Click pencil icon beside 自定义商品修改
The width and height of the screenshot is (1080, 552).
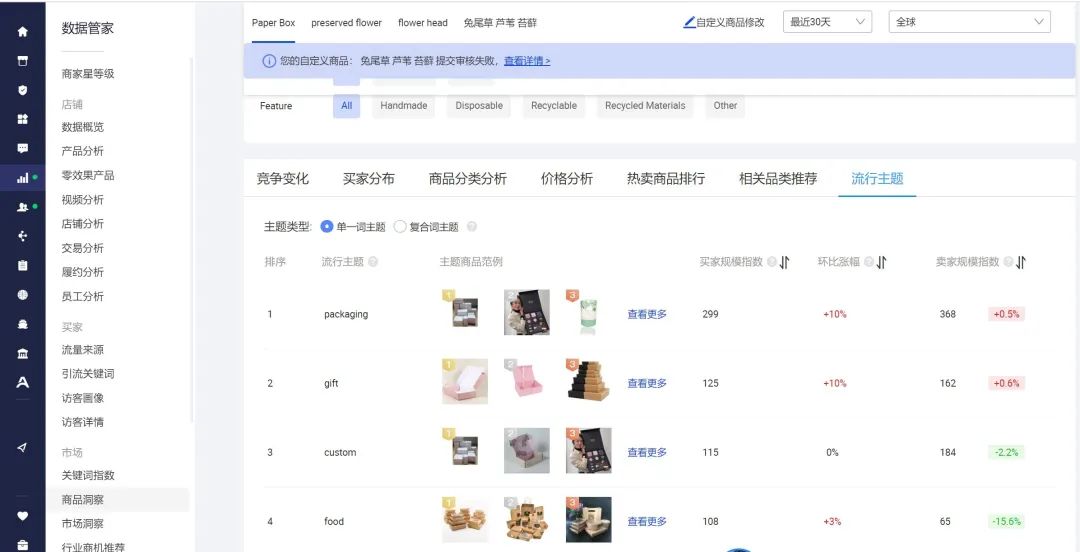(x=689, y=22)
